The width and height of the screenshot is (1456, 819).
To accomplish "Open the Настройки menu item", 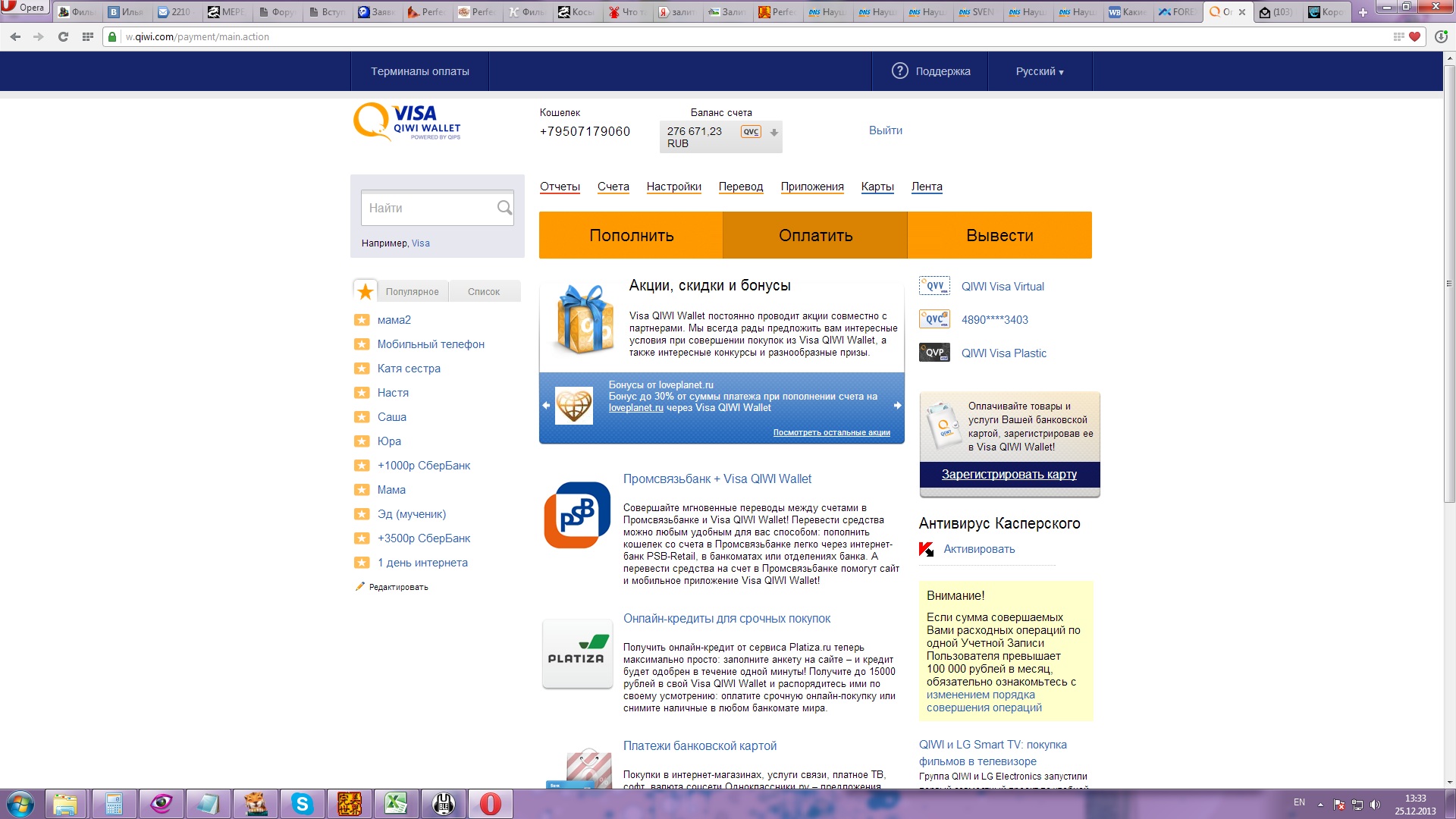I will [673, 187].
